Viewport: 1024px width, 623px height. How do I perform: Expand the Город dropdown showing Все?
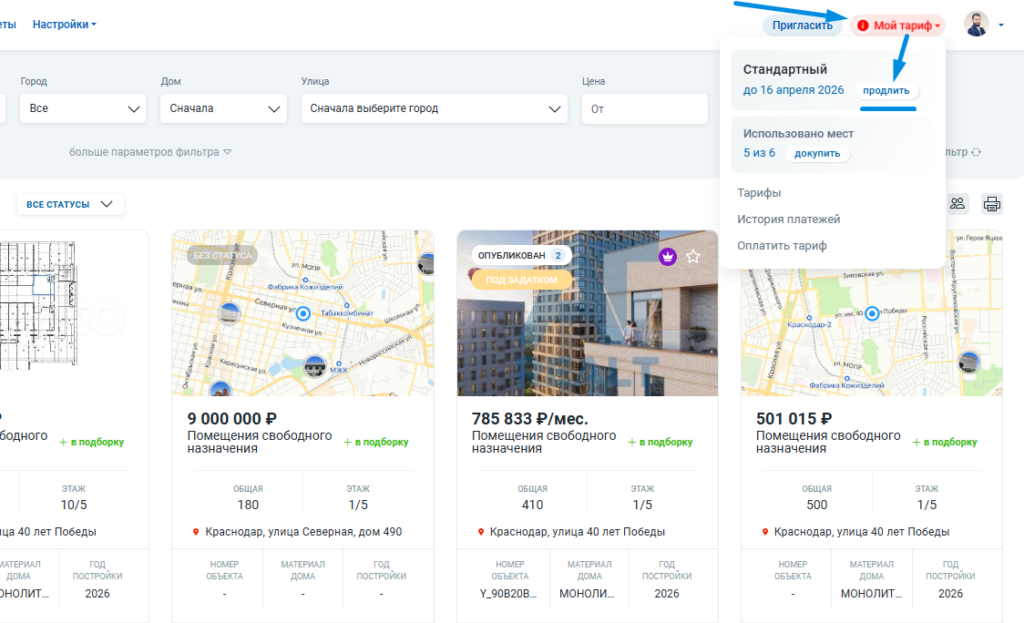(83, 108)
